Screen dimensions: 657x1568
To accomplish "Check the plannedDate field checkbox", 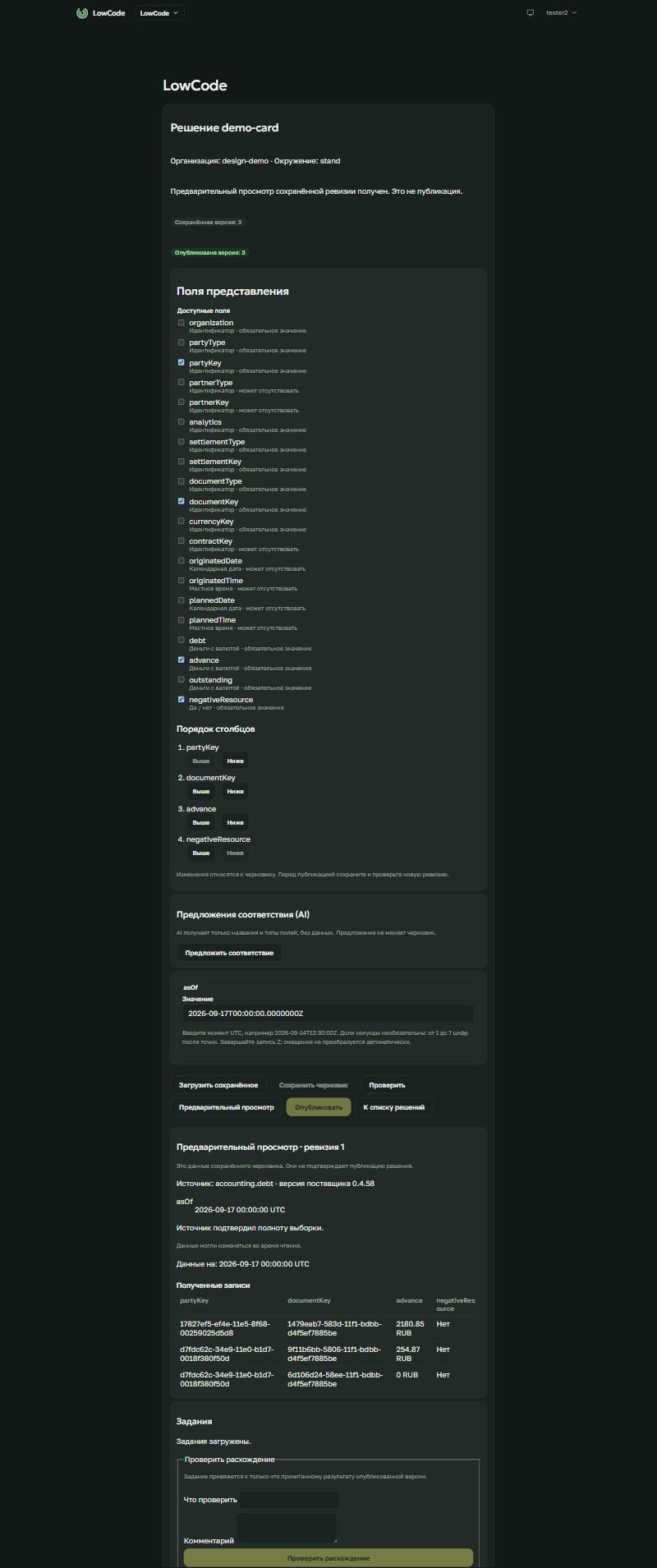I will 181,600.
